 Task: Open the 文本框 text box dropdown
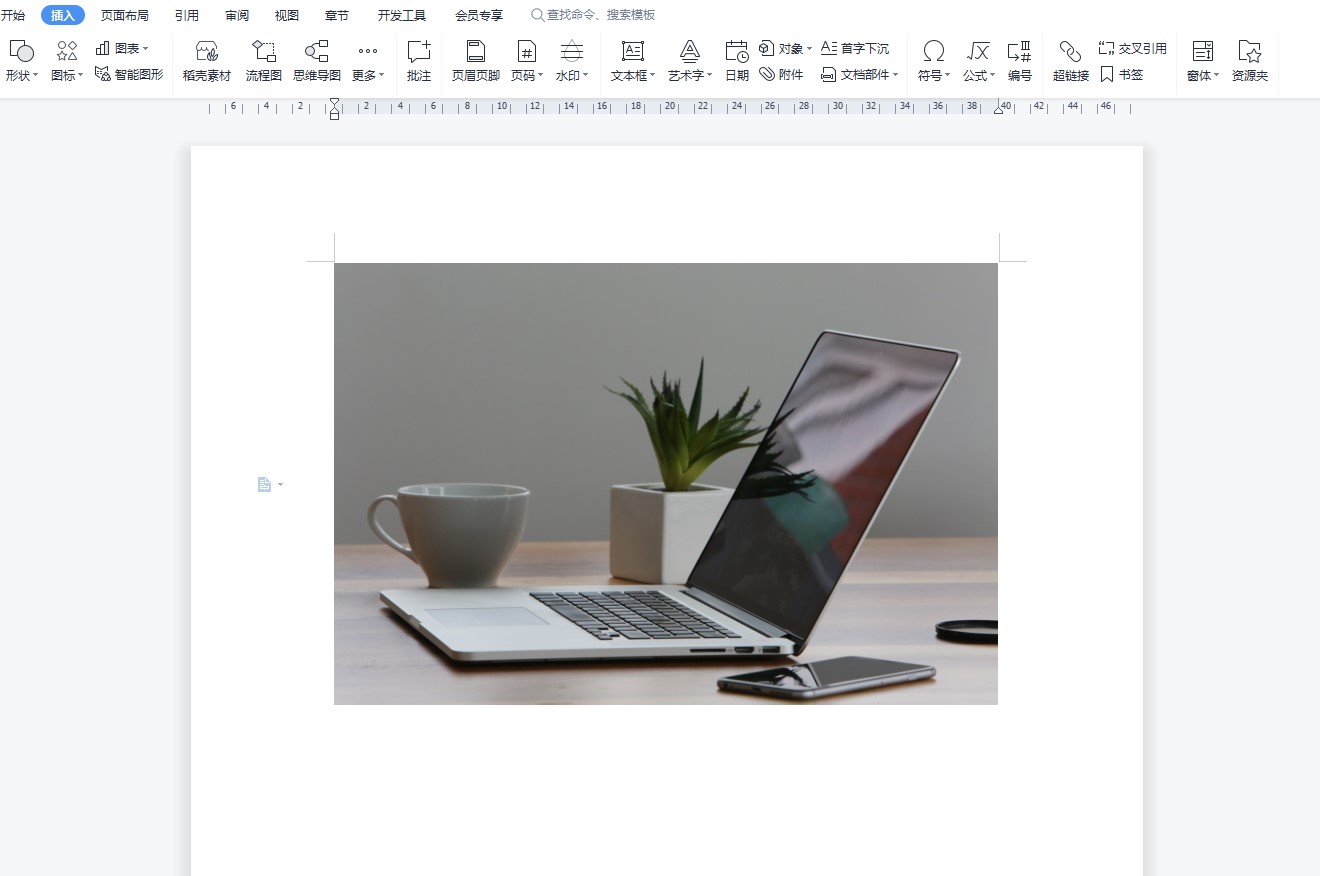633,75
